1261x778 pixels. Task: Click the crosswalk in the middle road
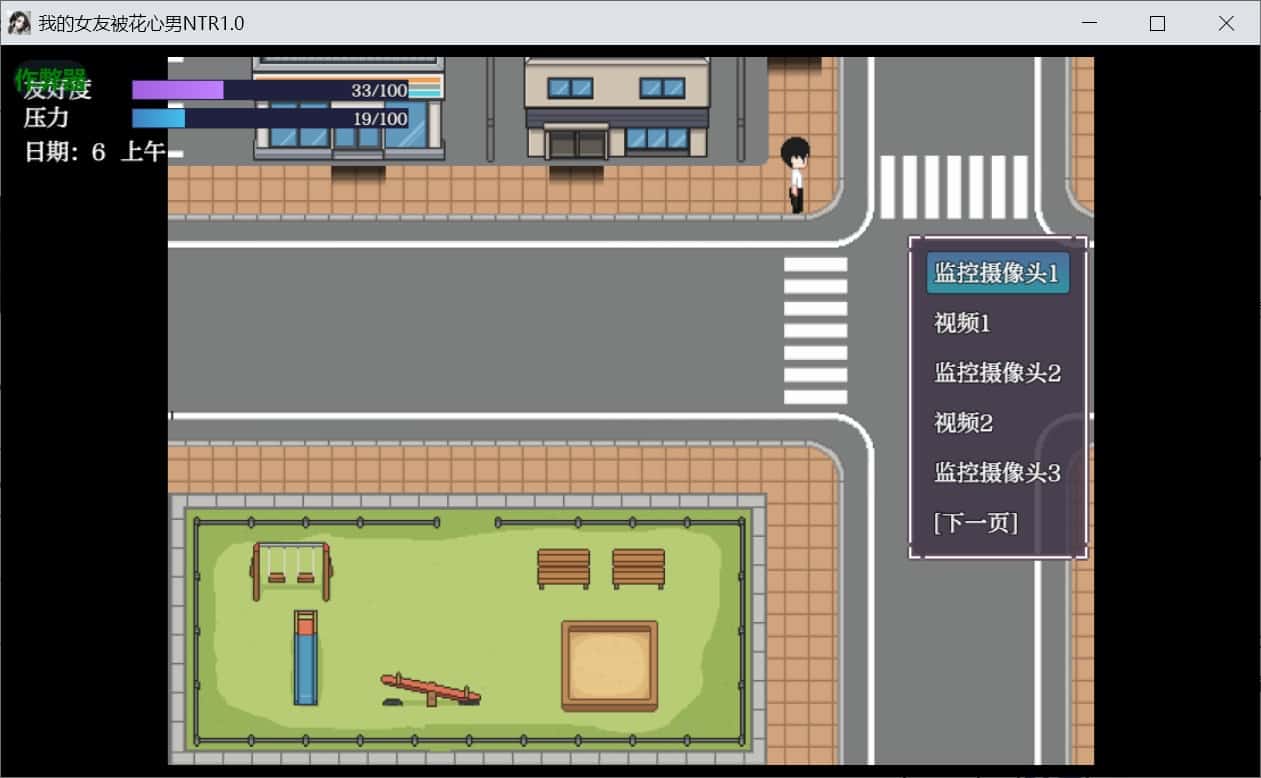(x=815, y=330)
